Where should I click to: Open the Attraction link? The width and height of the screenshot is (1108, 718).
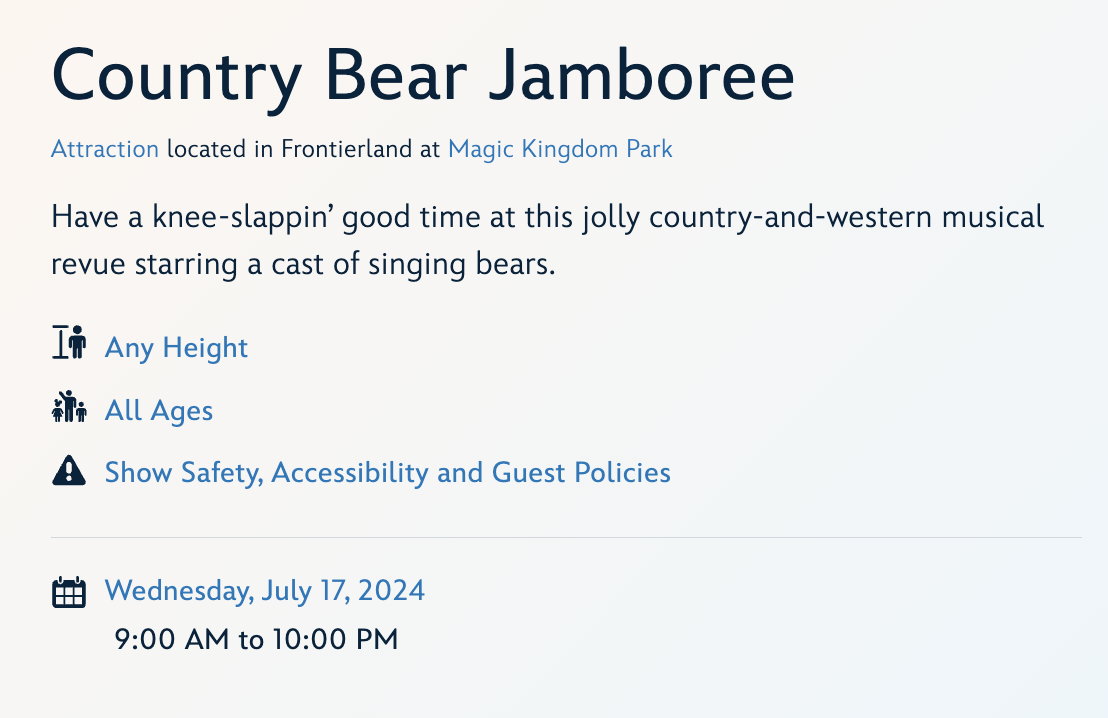click(x=105, y=149)
